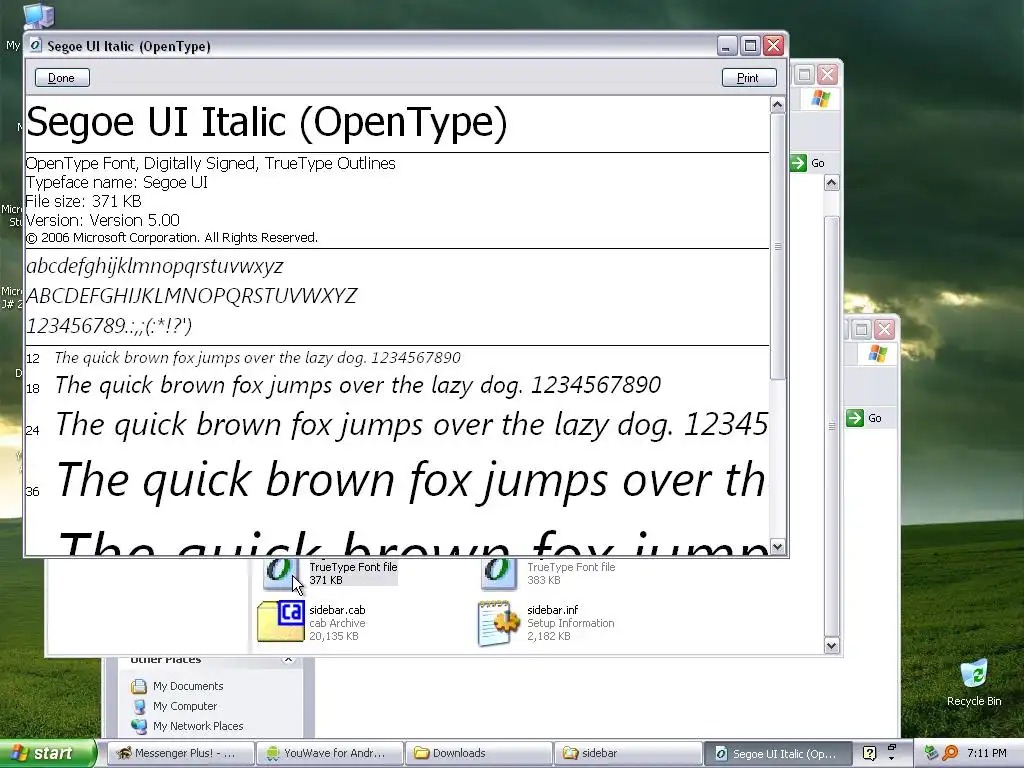
Task: Collapse the Other Places panel
Action: [x=288, y=660]
